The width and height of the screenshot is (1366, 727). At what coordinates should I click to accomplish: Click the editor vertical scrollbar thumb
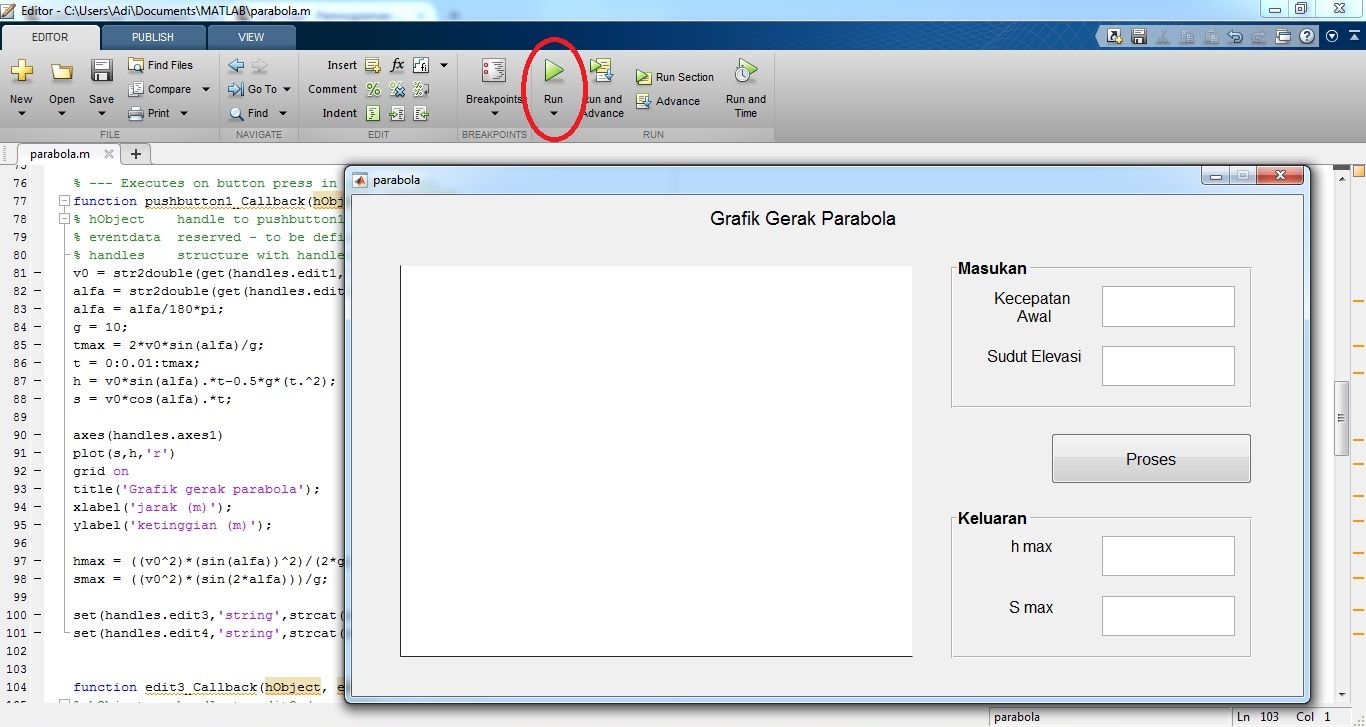tap(1342, 418)
